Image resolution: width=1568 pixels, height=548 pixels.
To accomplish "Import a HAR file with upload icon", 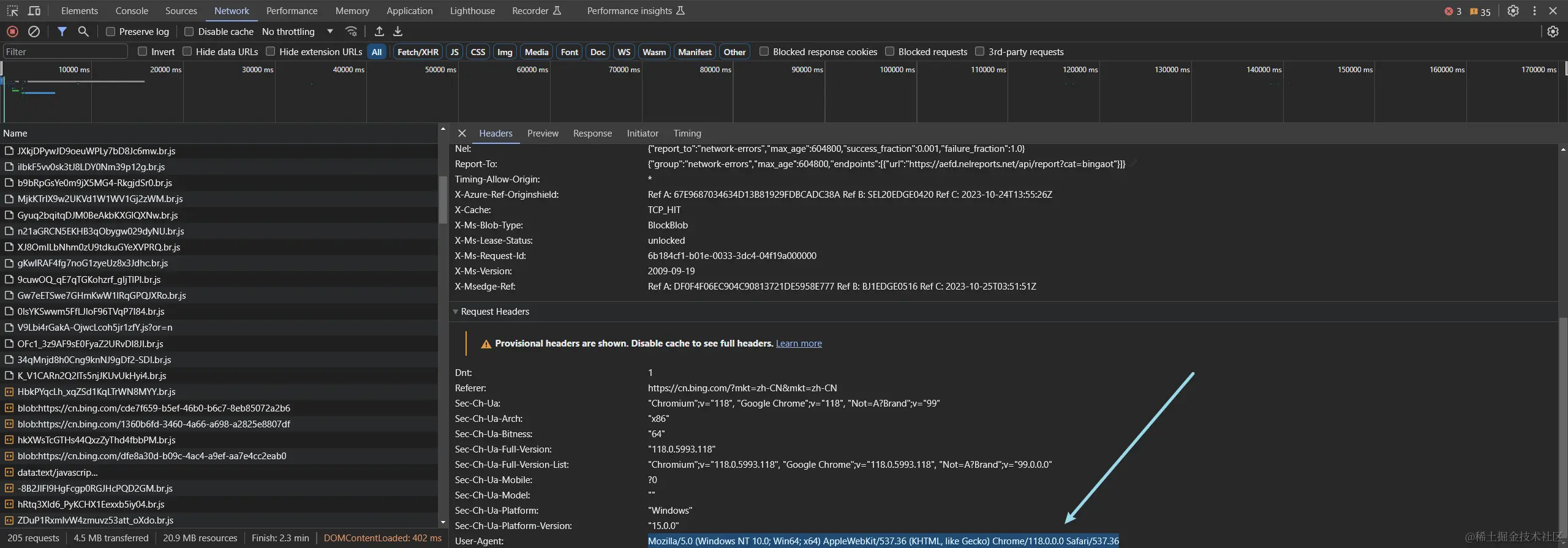I will click(379, 31).
